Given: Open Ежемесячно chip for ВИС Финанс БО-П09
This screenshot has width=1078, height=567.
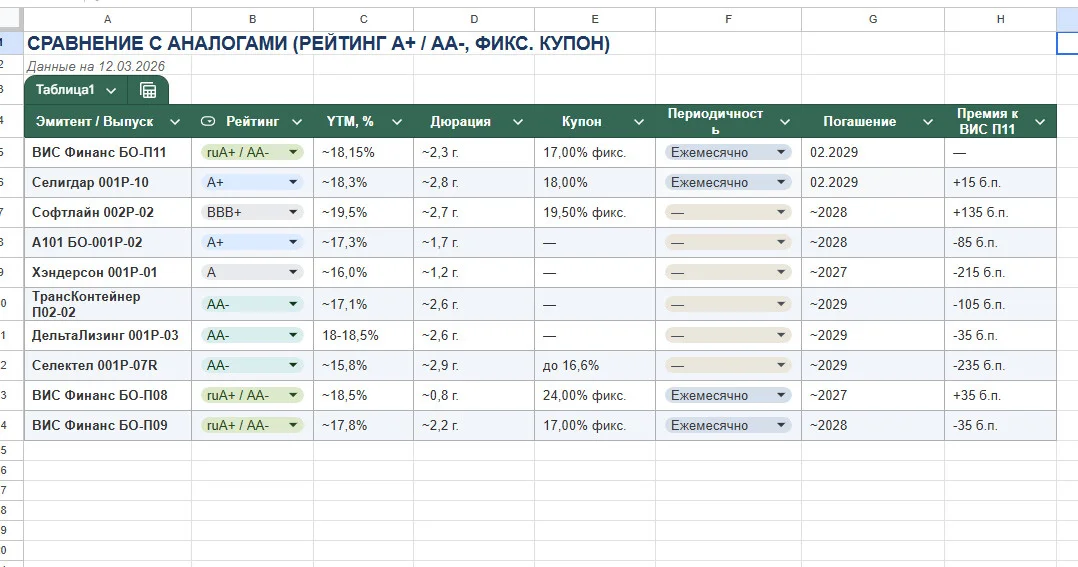Looking at the screenshot, I should click(728, 425).
